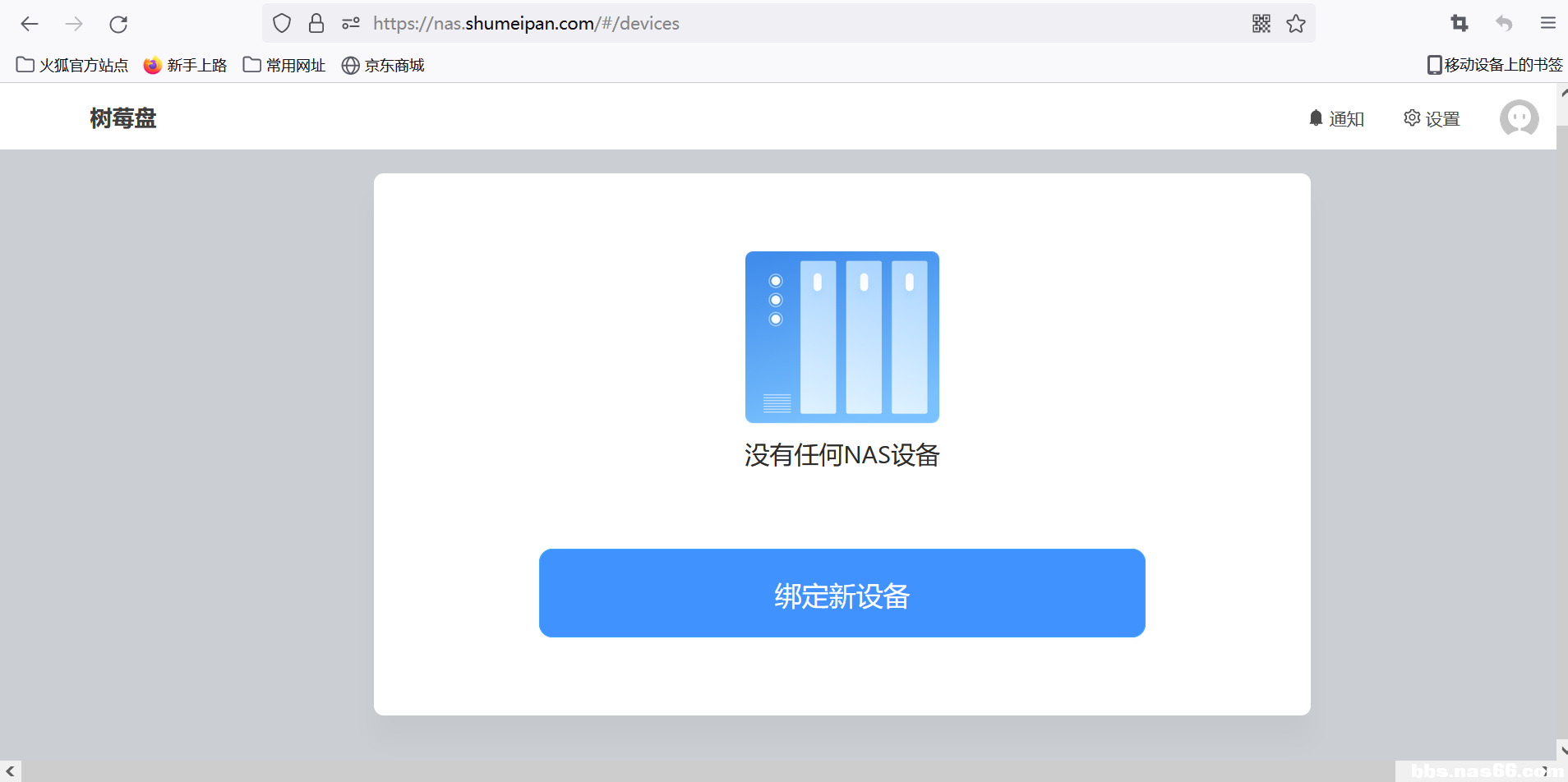
Task: Click the NAS device illustration
Action: tap(842, 337)
